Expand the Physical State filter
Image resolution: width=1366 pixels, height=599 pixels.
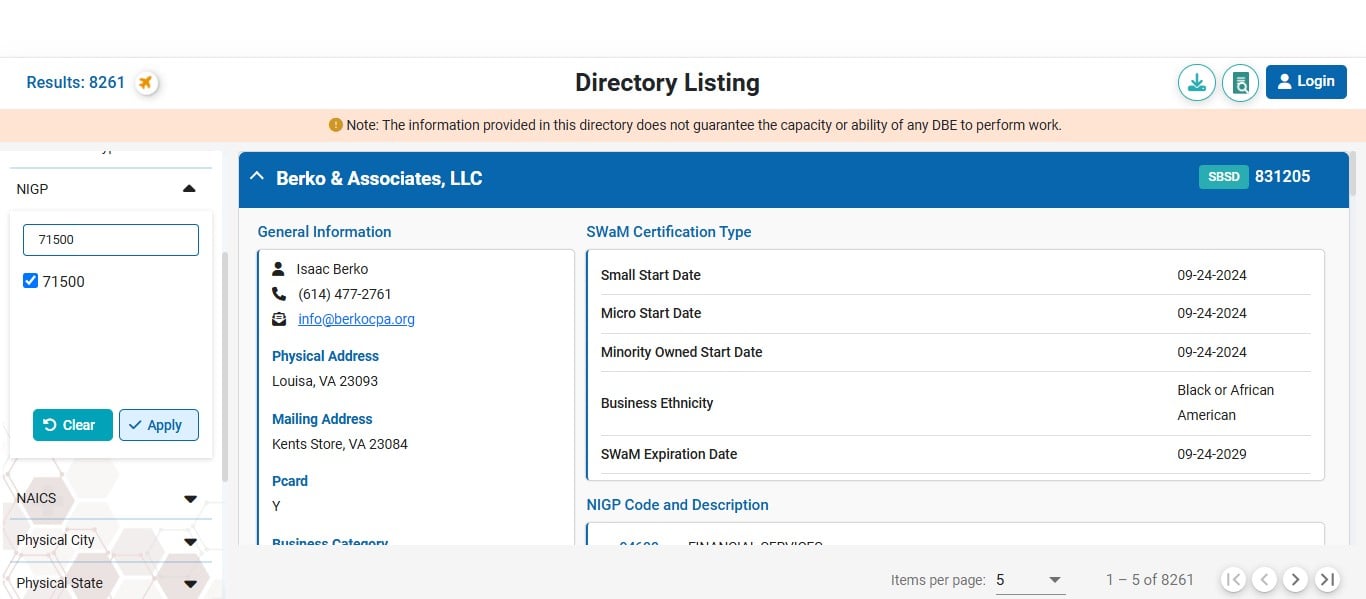[190, 584]
